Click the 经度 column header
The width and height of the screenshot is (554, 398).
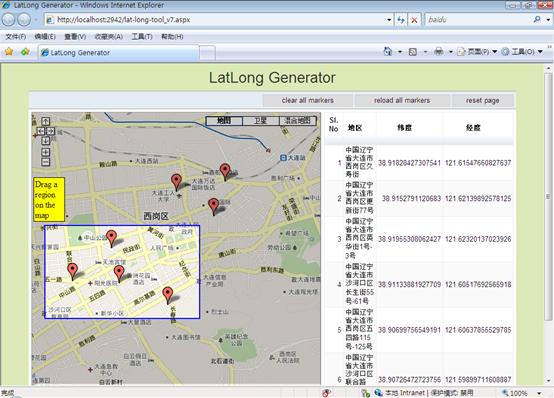click(473, 128)
